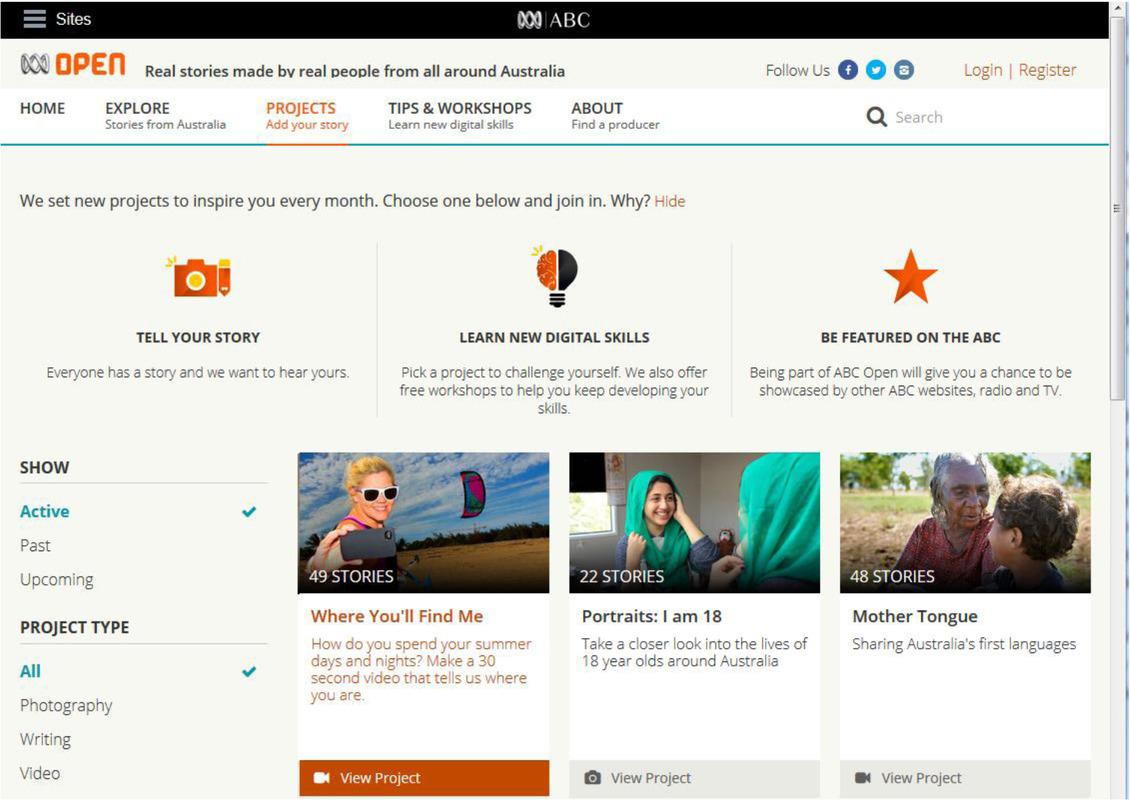View the Where You'll Find Me project
Viewport: 1130px width, 800px height.
[x=423, y=778]
